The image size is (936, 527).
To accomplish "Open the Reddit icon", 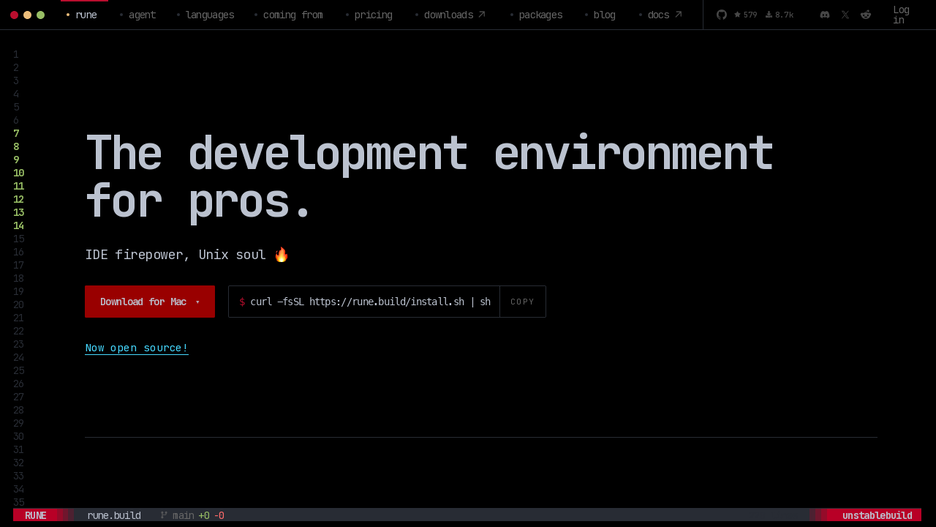I will tap(866, 15).
